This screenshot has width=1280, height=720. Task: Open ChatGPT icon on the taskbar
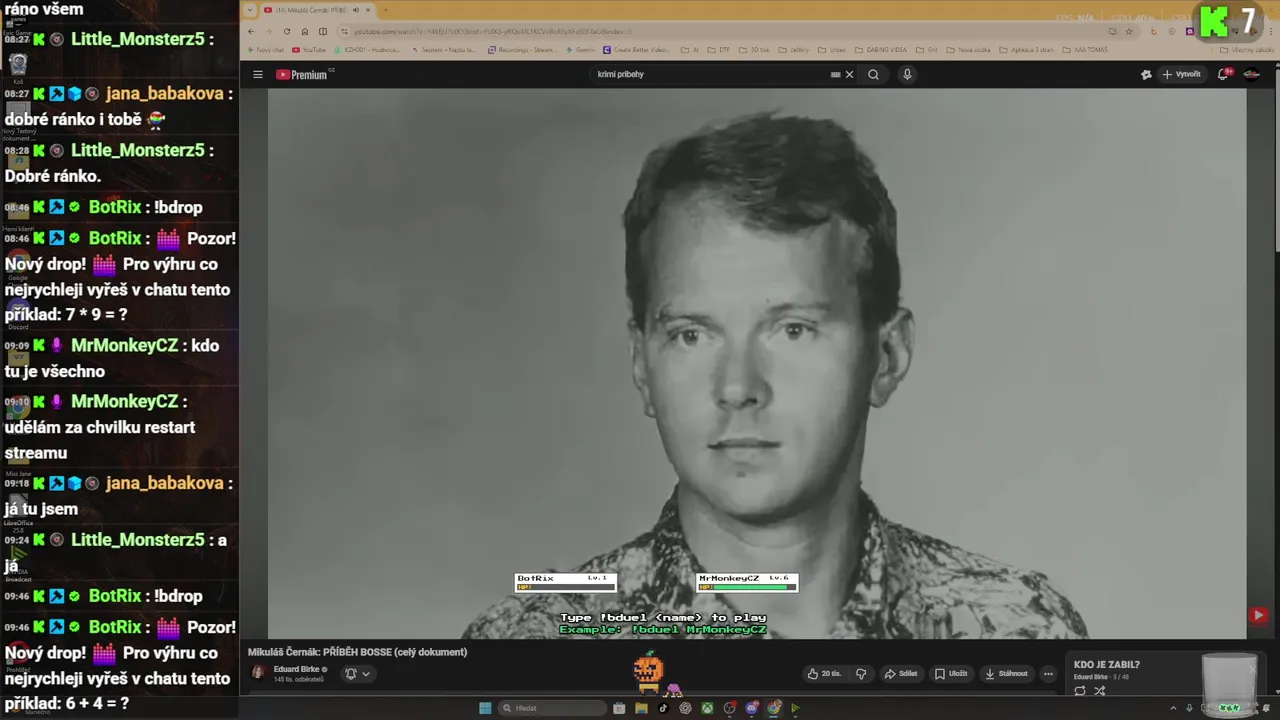click(685, 708)
